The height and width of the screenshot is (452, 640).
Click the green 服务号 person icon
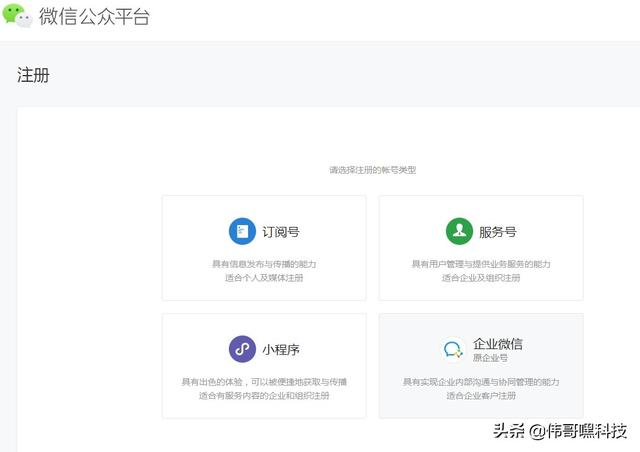point(459,231)
